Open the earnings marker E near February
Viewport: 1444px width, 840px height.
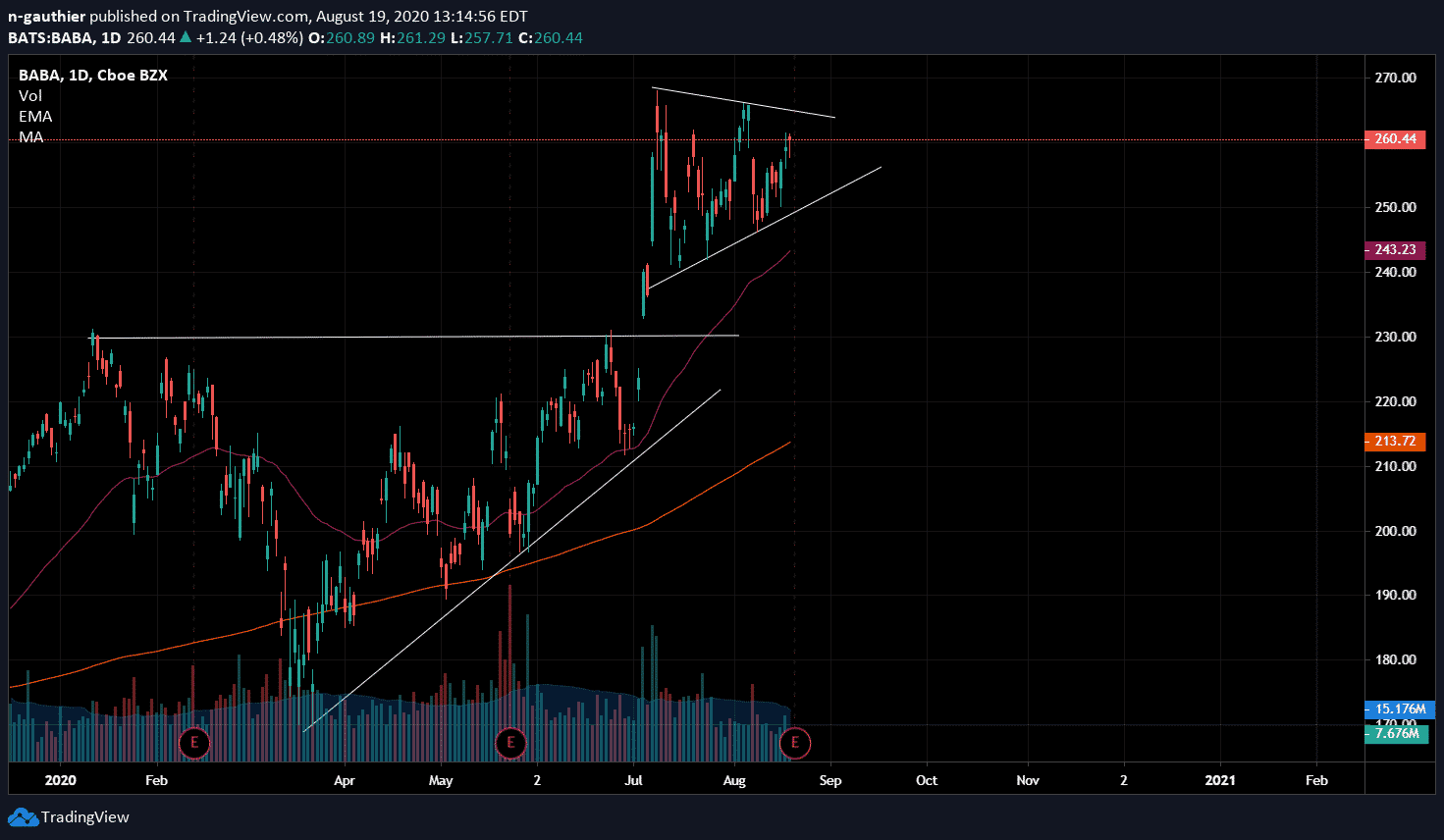194,743
